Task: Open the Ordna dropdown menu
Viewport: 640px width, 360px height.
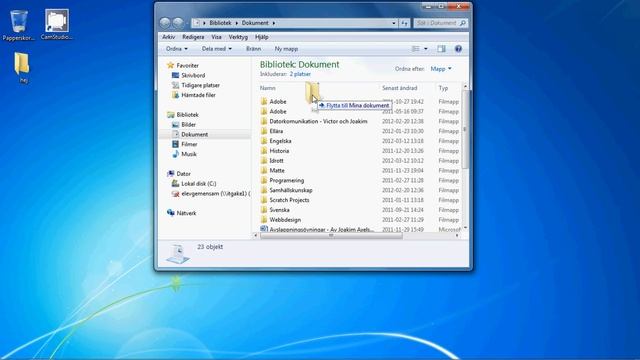Action: coord(177,49)
